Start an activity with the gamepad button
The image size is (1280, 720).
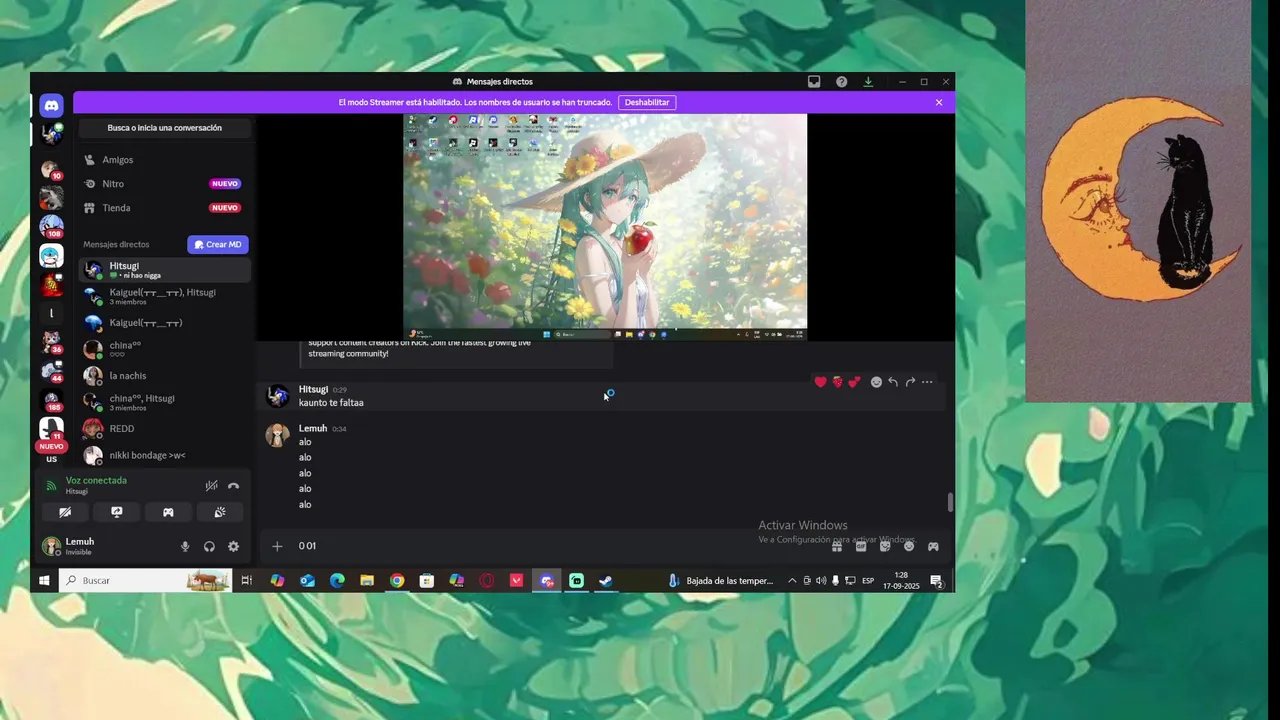pyautogui.click(x=168, y=512)
